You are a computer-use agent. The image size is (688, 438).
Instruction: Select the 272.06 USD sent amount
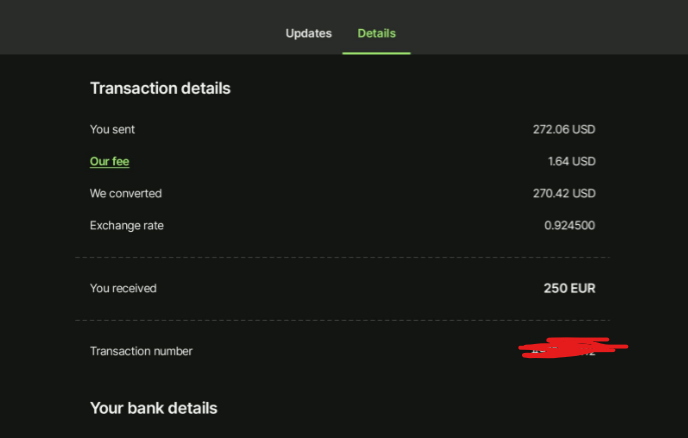(x=564, y=129)
